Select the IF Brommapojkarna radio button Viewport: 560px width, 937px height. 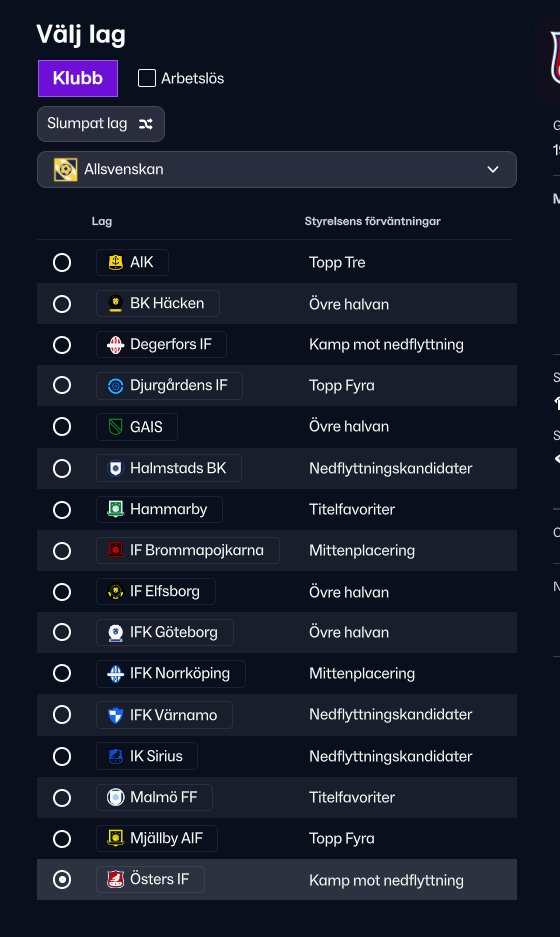[x=62, y=550]
